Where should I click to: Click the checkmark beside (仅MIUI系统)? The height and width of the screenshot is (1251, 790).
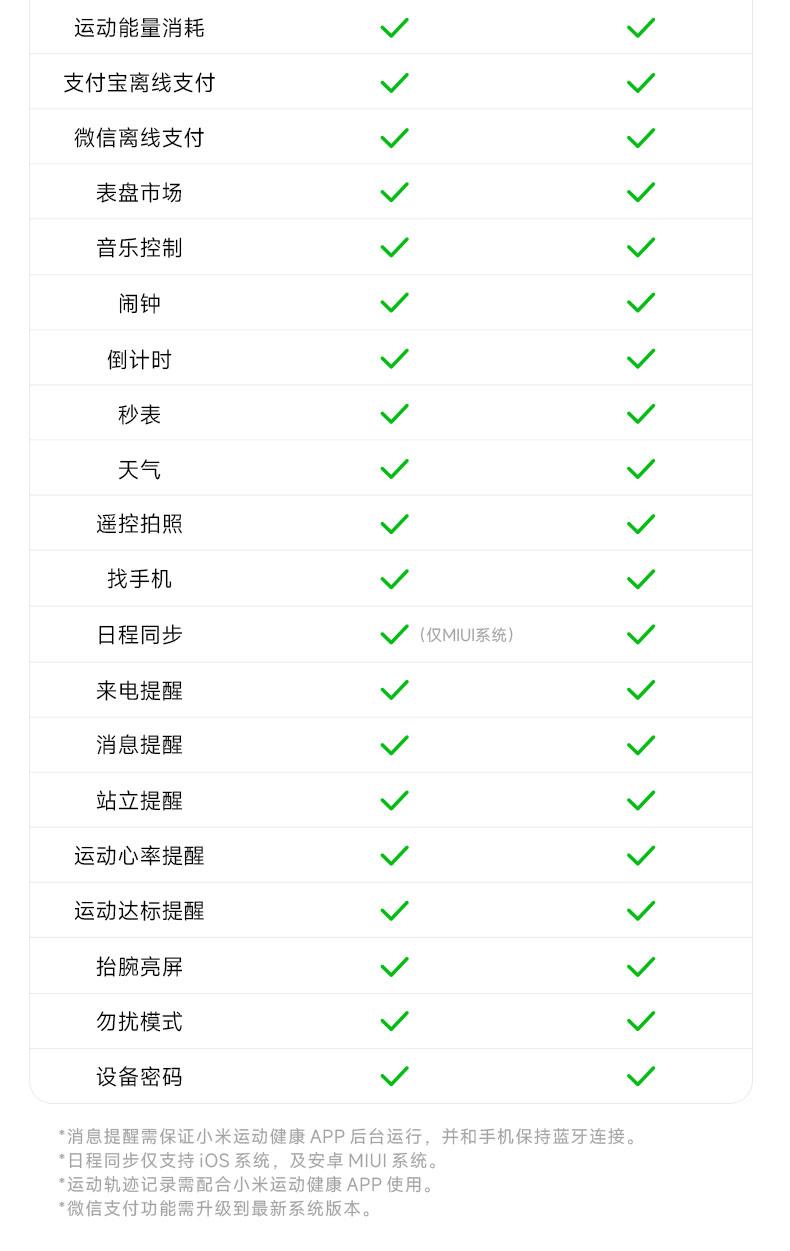coord(395,634)
